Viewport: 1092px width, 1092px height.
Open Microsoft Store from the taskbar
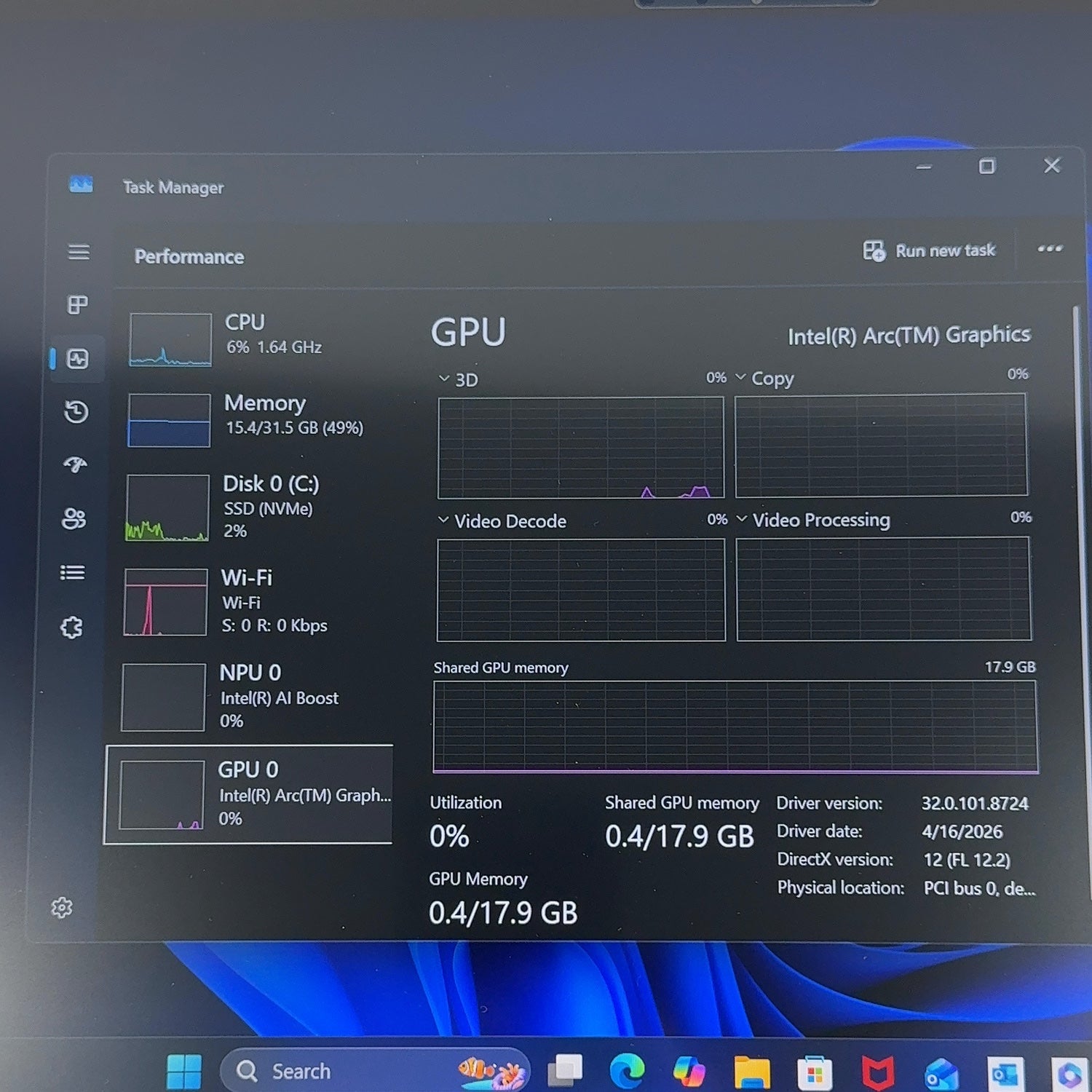[x=815, y=1072]
